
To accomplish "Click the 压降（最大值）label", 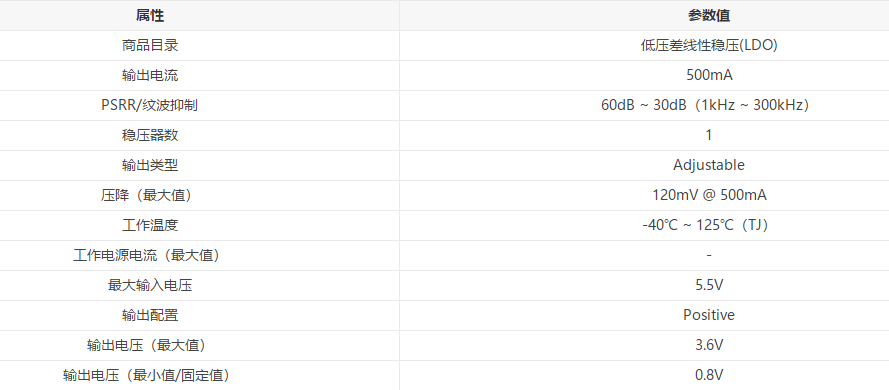I will (150, 196).
